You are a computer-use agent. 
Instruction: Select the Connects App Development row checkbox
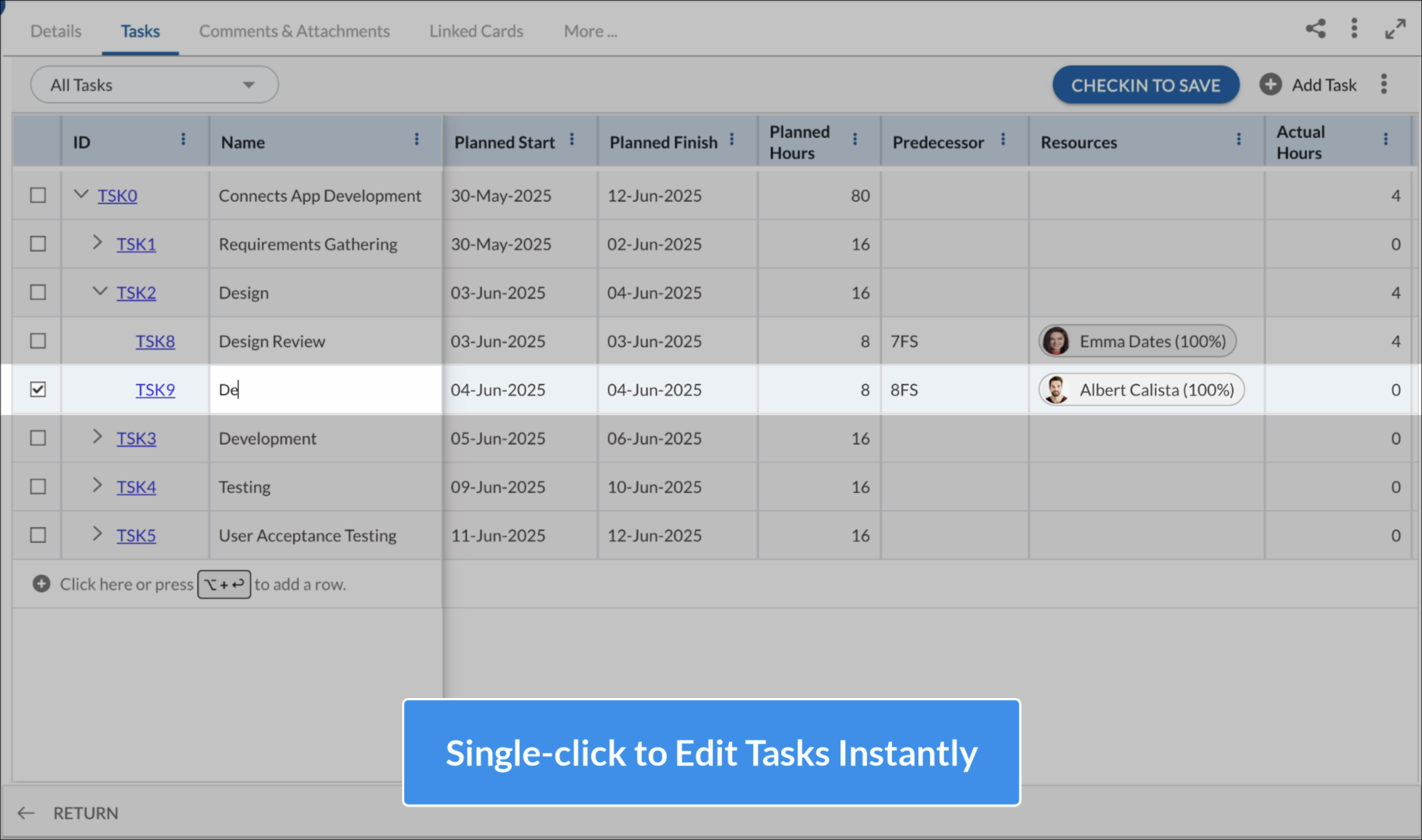(38, 195)
